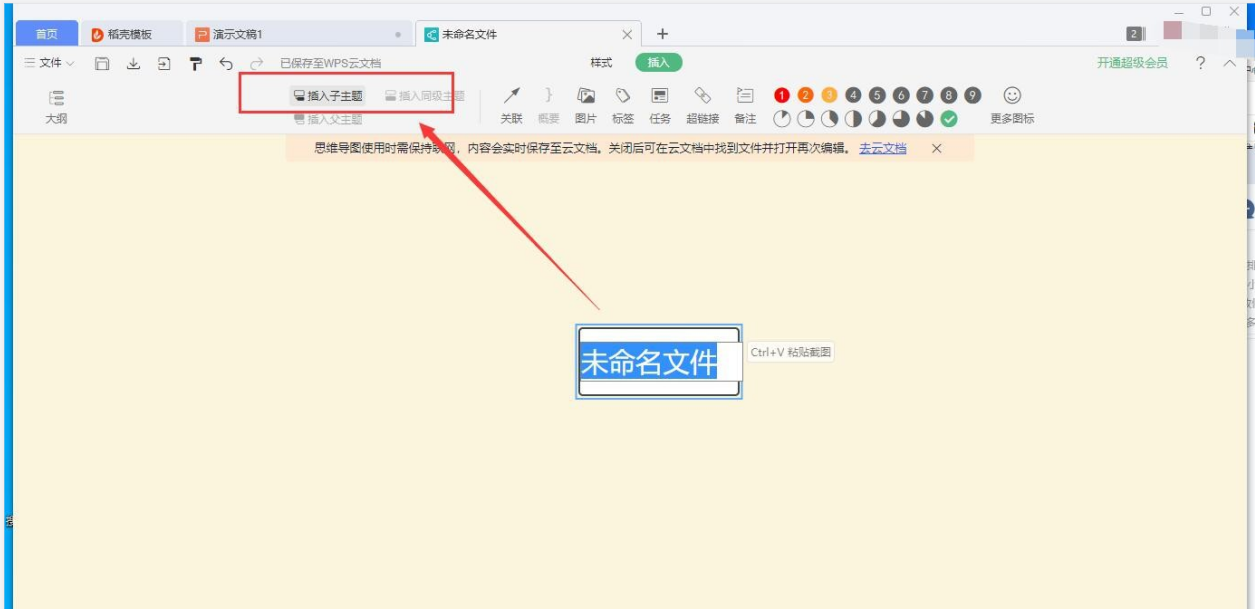Apply priority 8 marker

tap(948, 95)
